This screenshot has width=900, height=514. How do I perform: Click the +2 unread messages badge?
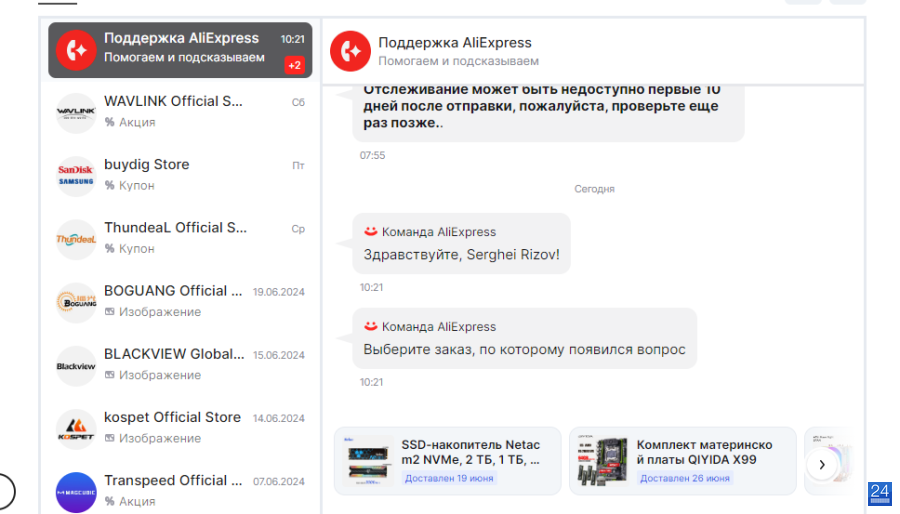tap(294, 65)
